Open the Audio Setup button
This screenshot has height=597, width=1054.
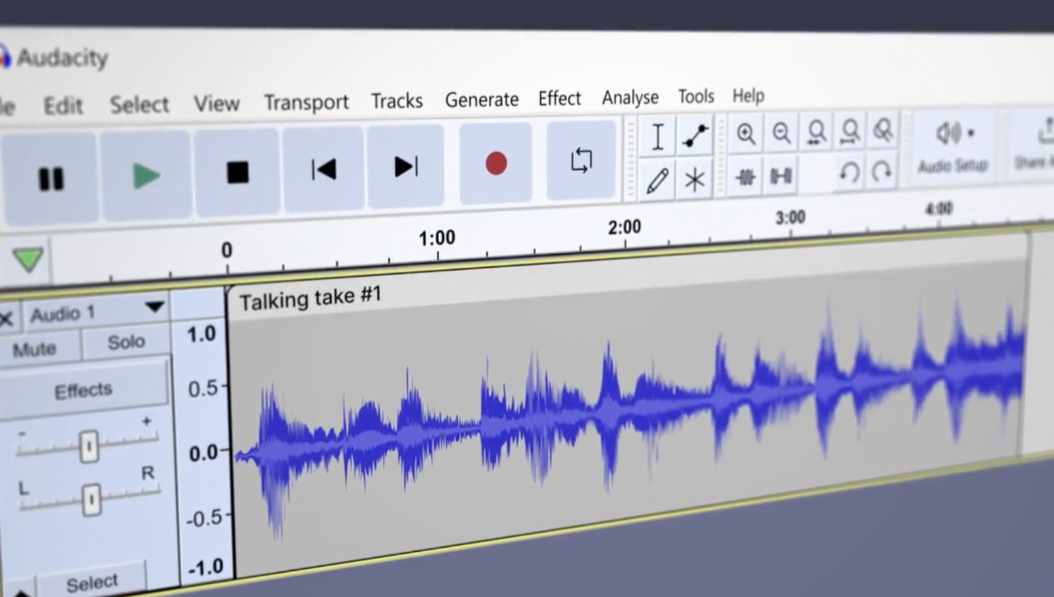click(x=954, y=145)
